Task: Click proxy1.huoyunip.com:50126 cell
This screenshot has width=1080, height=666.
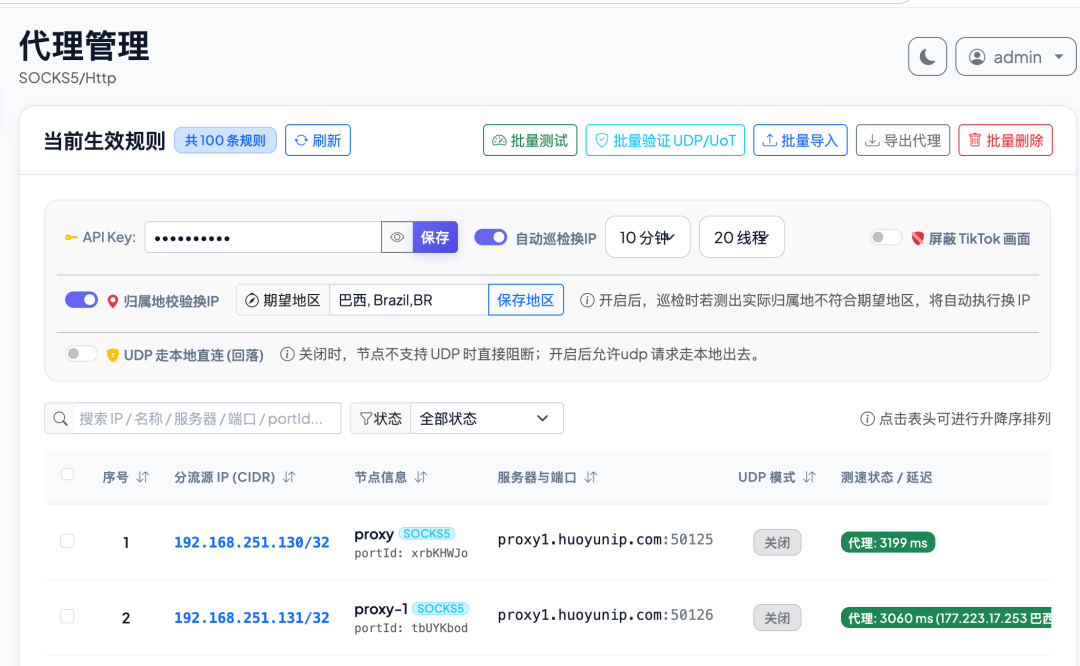Action: coord(605,615)
